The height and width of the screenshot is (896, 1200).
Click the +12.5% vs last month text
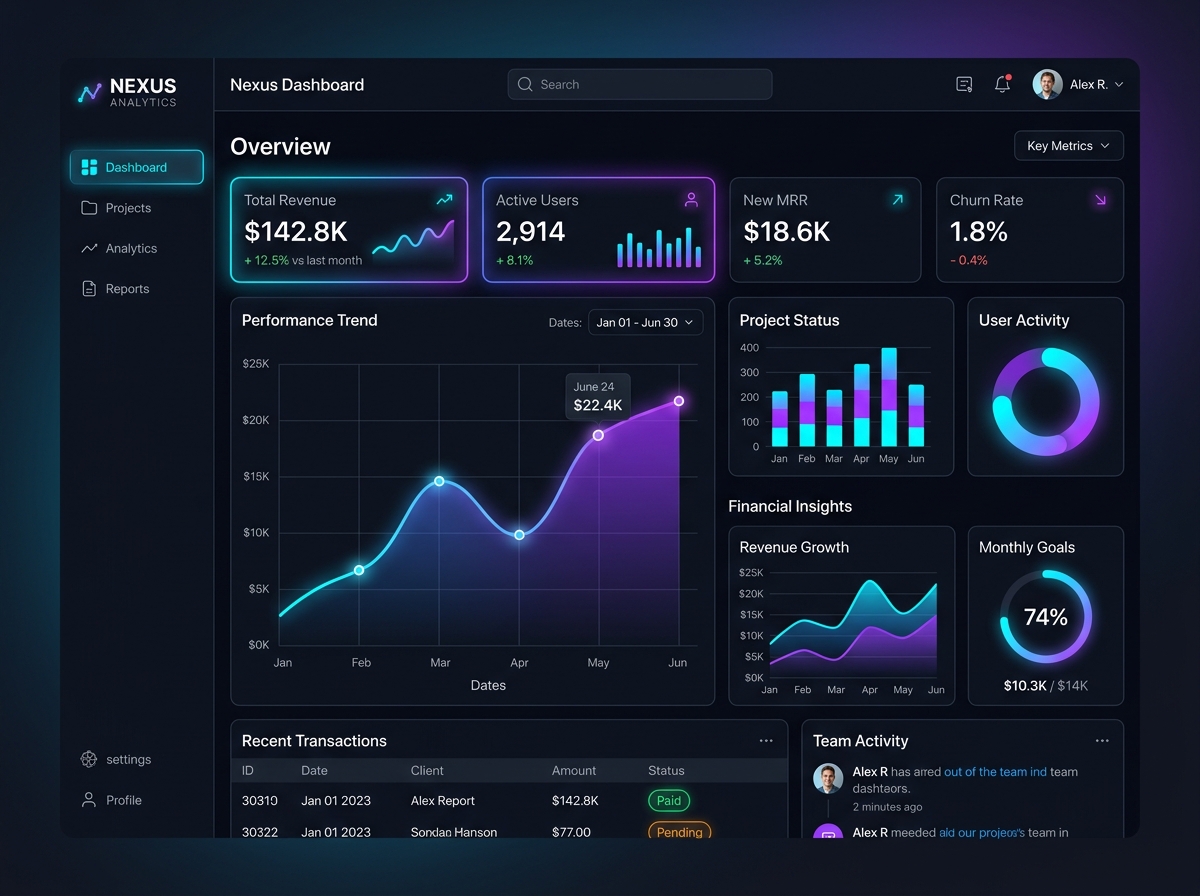[x=303, y=260]
